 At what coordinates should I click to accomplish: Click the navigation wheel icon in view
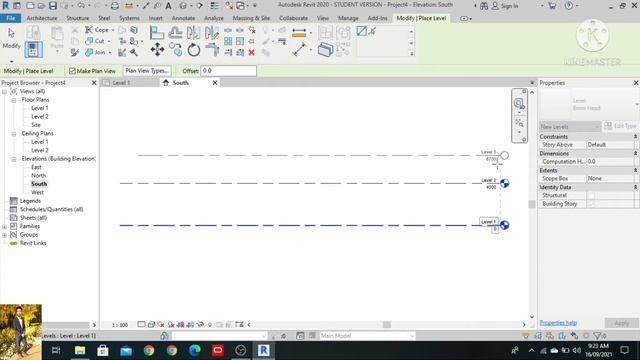coord(519,103)
